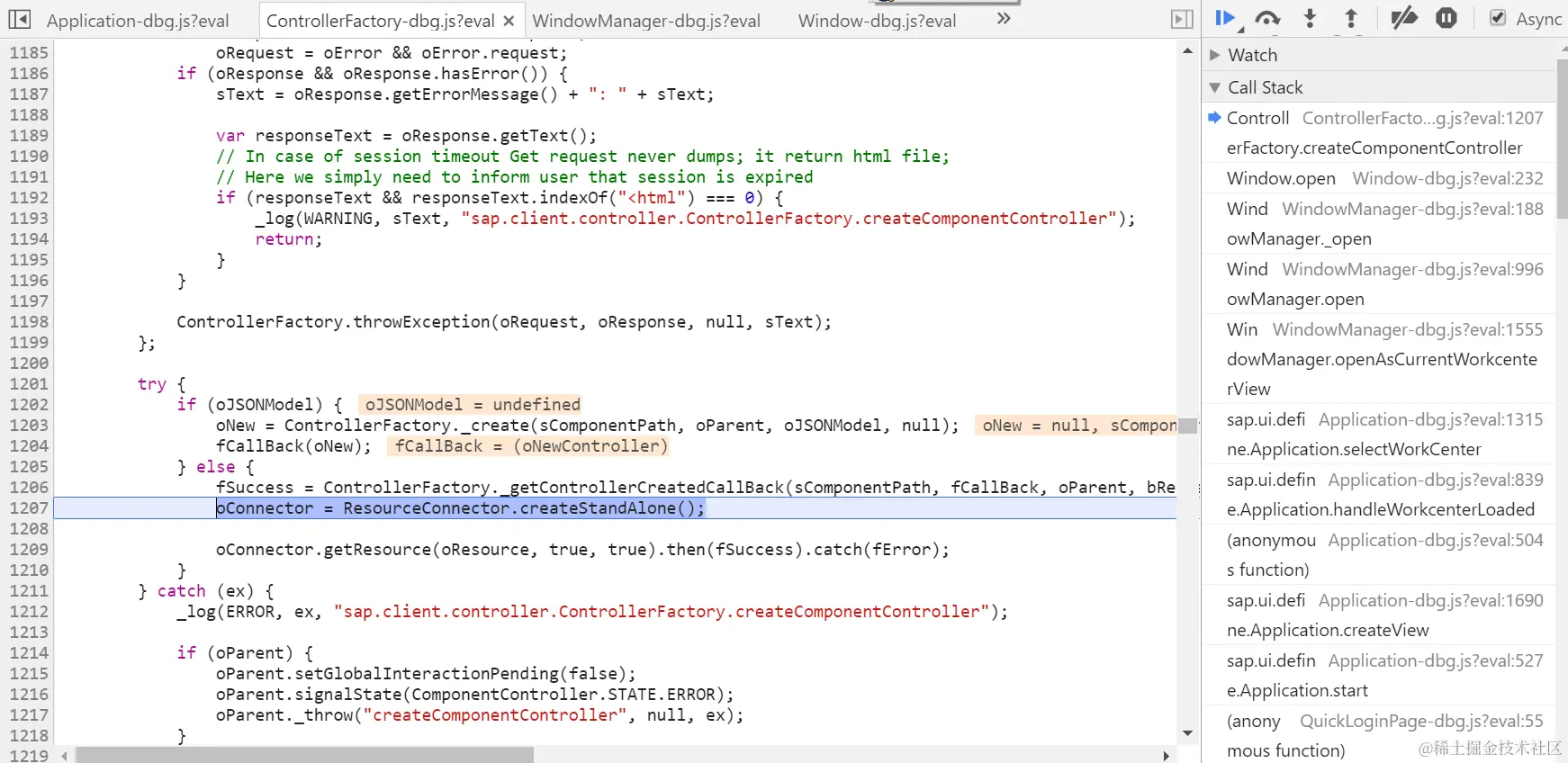Switch to WindowManager-dbg.js?eval tab
The image size is (1568, 763).
646,21
